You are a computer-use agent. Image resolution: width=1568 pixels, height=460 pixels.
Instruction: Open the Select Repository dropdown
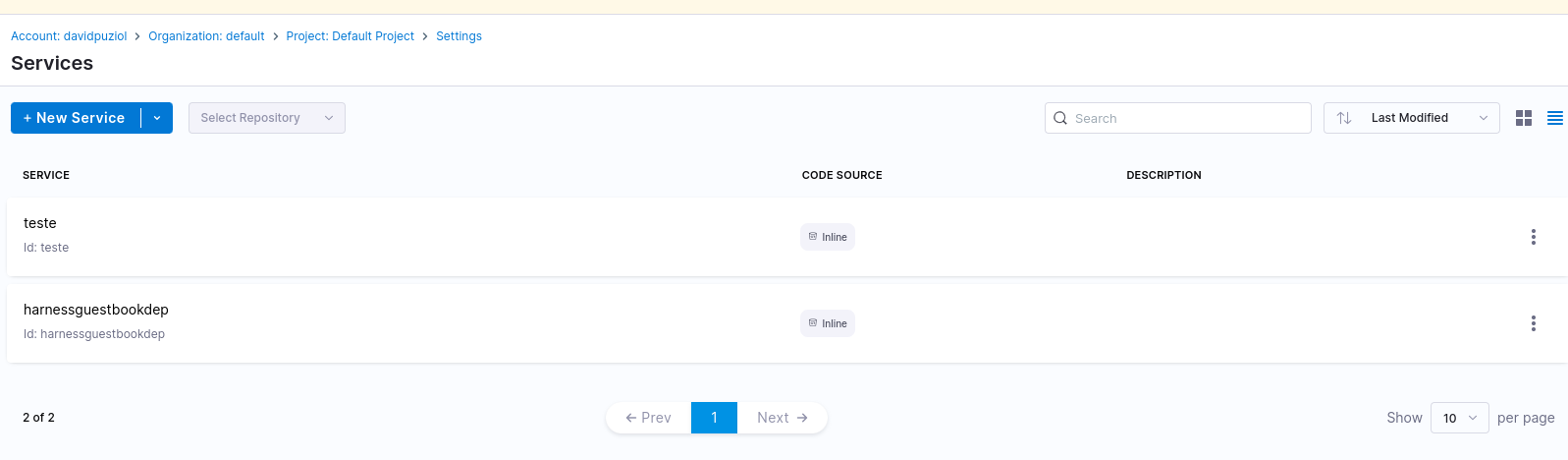point(266,118)
